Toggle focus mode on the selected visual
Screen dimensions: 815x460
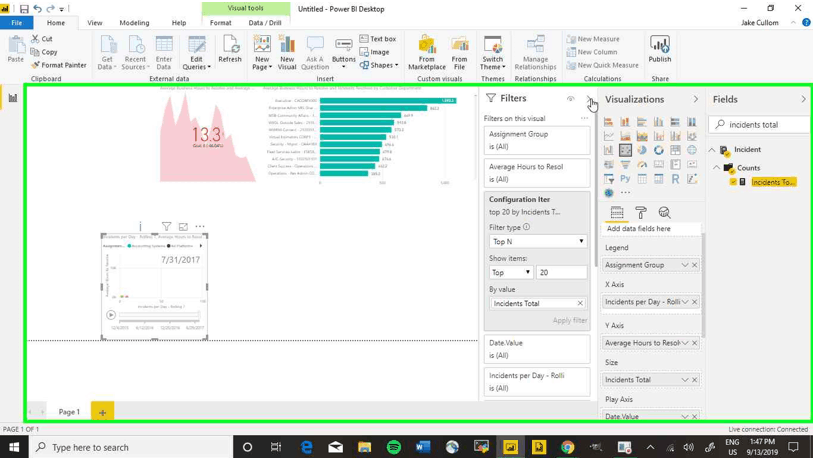[183, 227]
